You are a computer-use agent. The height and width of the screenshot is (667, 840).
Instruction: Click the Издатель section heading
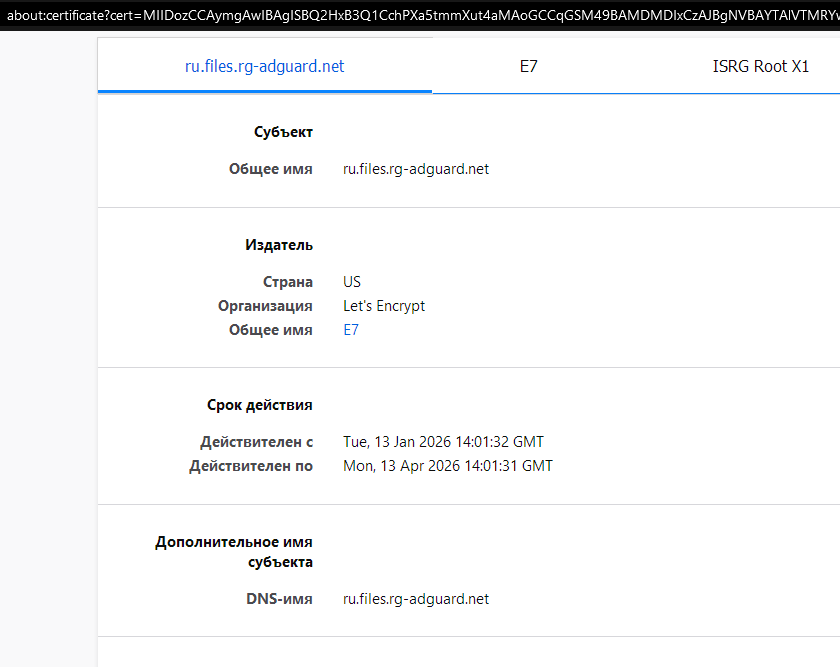[x=279, y=245]
